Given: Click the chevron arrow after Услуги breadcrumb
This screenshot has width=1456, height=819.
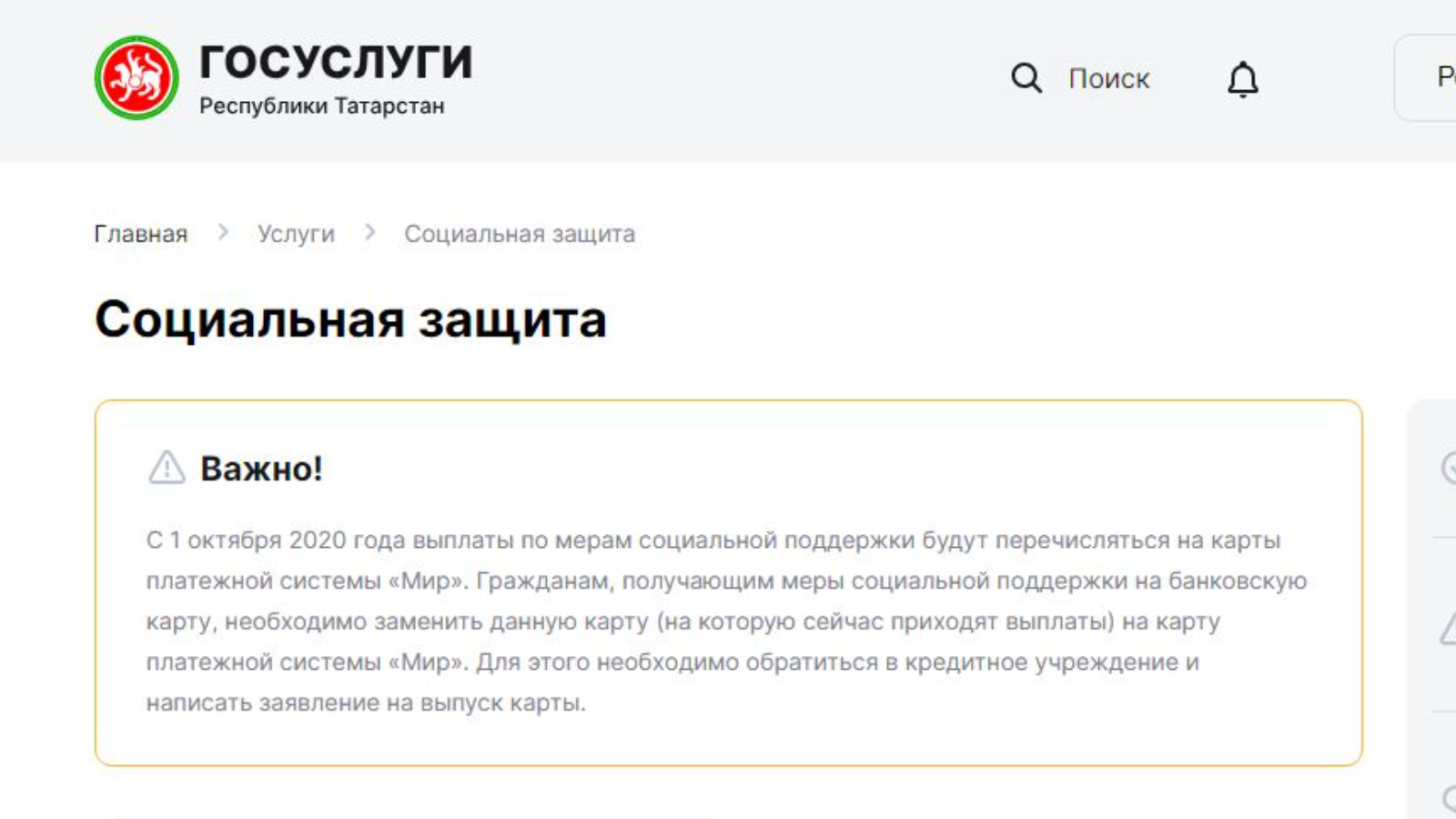Looking at the screenshot, I should point(369,233).
